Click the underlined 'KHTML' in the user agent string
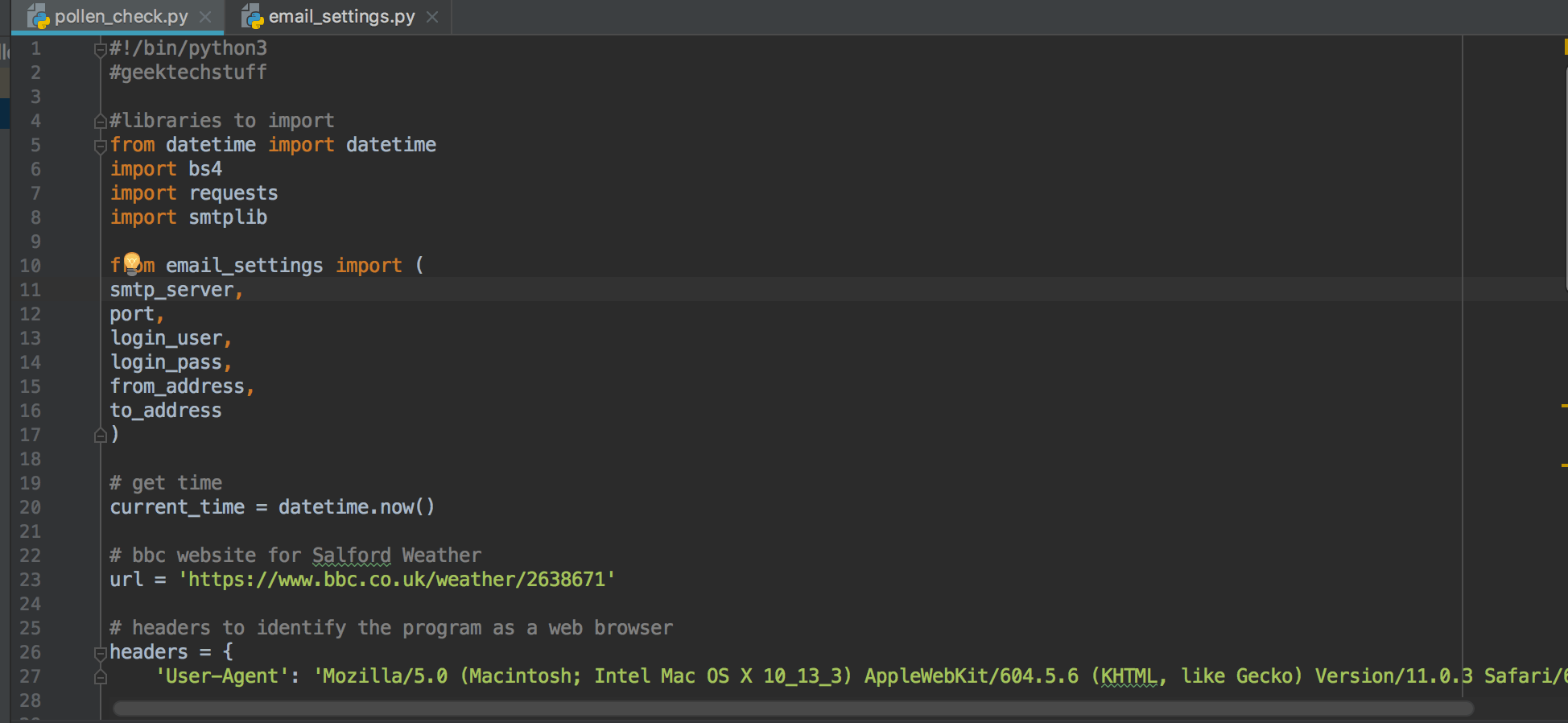The width and height of the screenshot is (1568, 723). (x=1129, y=676)
